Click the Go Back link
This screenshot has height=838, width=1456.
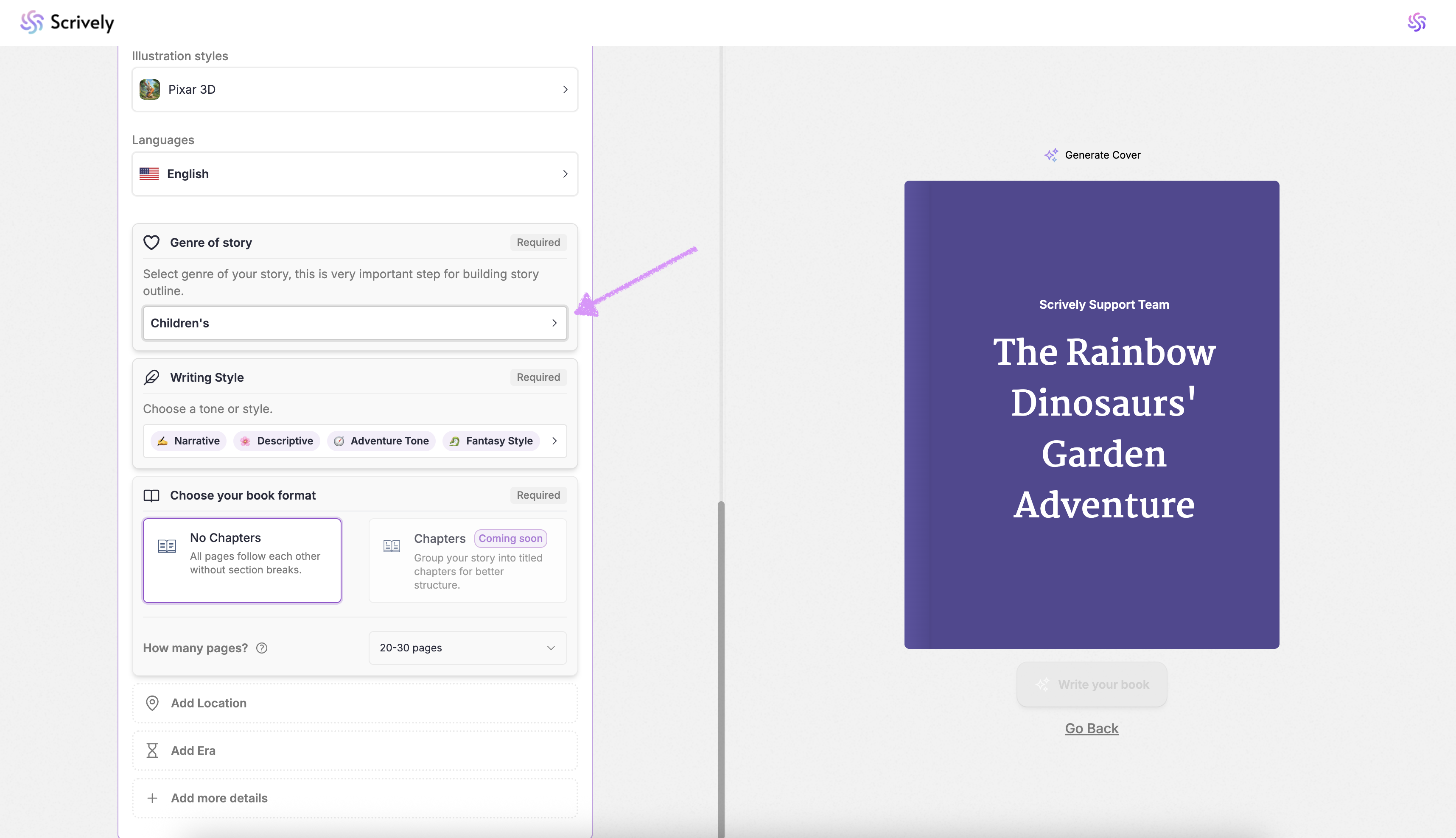pos(1091,729)
